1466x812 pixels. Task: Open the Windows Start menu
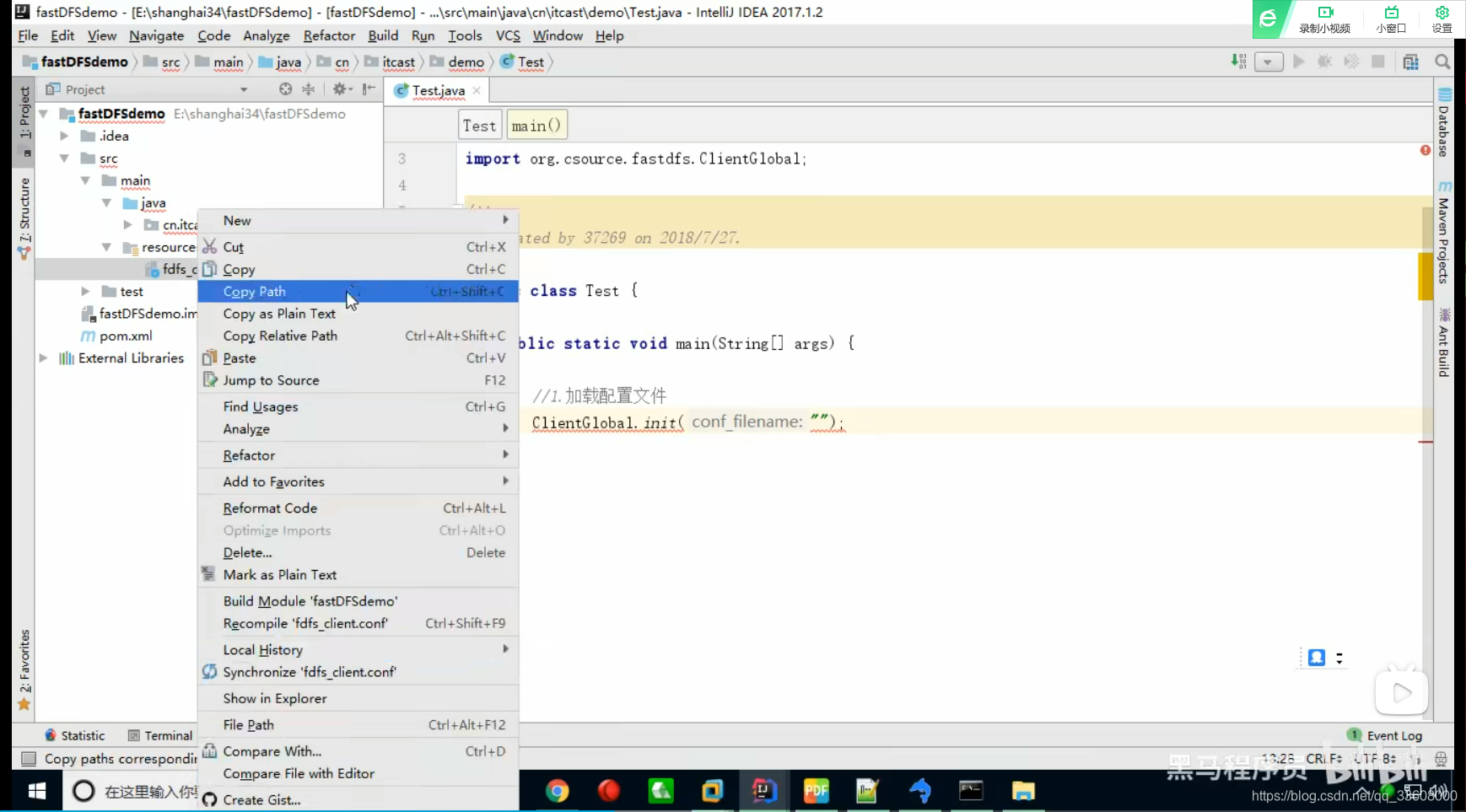(x=37, y=791)
